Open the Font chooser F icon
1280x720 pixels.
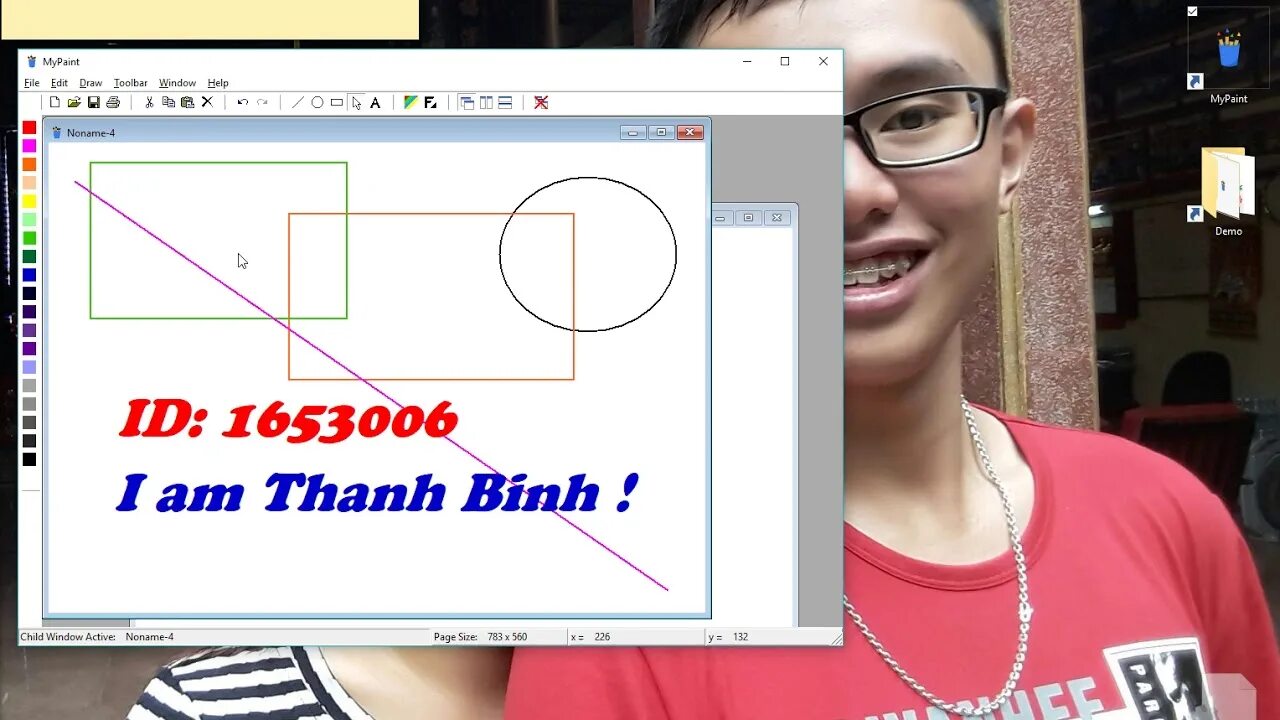[430, 102]
